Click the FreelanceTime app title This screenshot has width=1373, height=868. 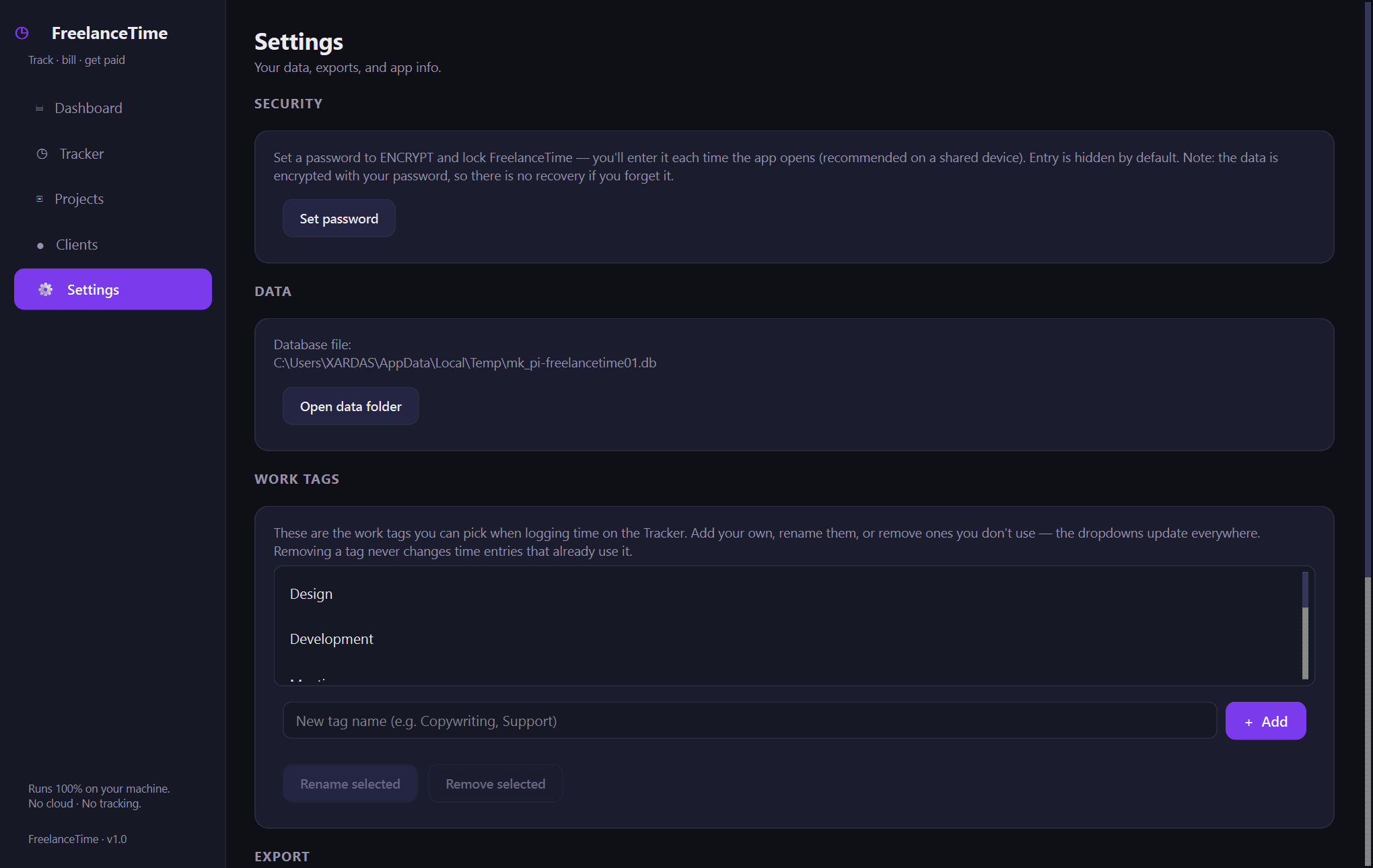click(110, 33)
